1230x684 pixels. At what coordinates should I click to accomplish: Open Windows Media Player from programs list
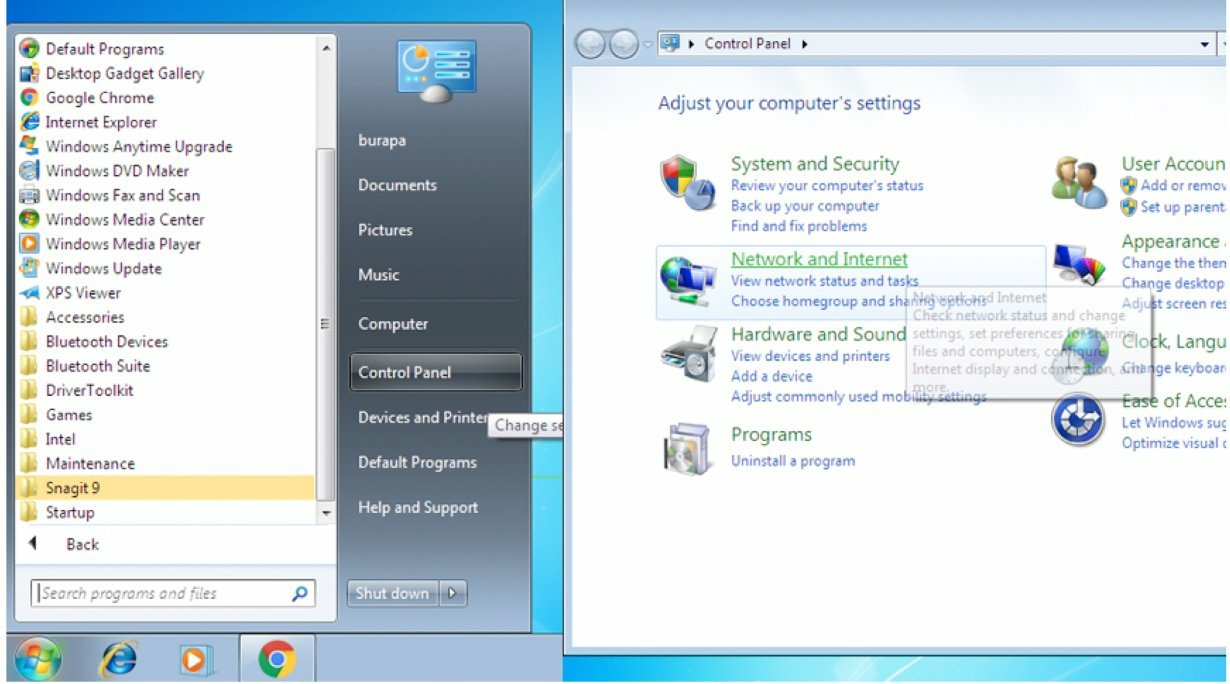pos(110,244)
